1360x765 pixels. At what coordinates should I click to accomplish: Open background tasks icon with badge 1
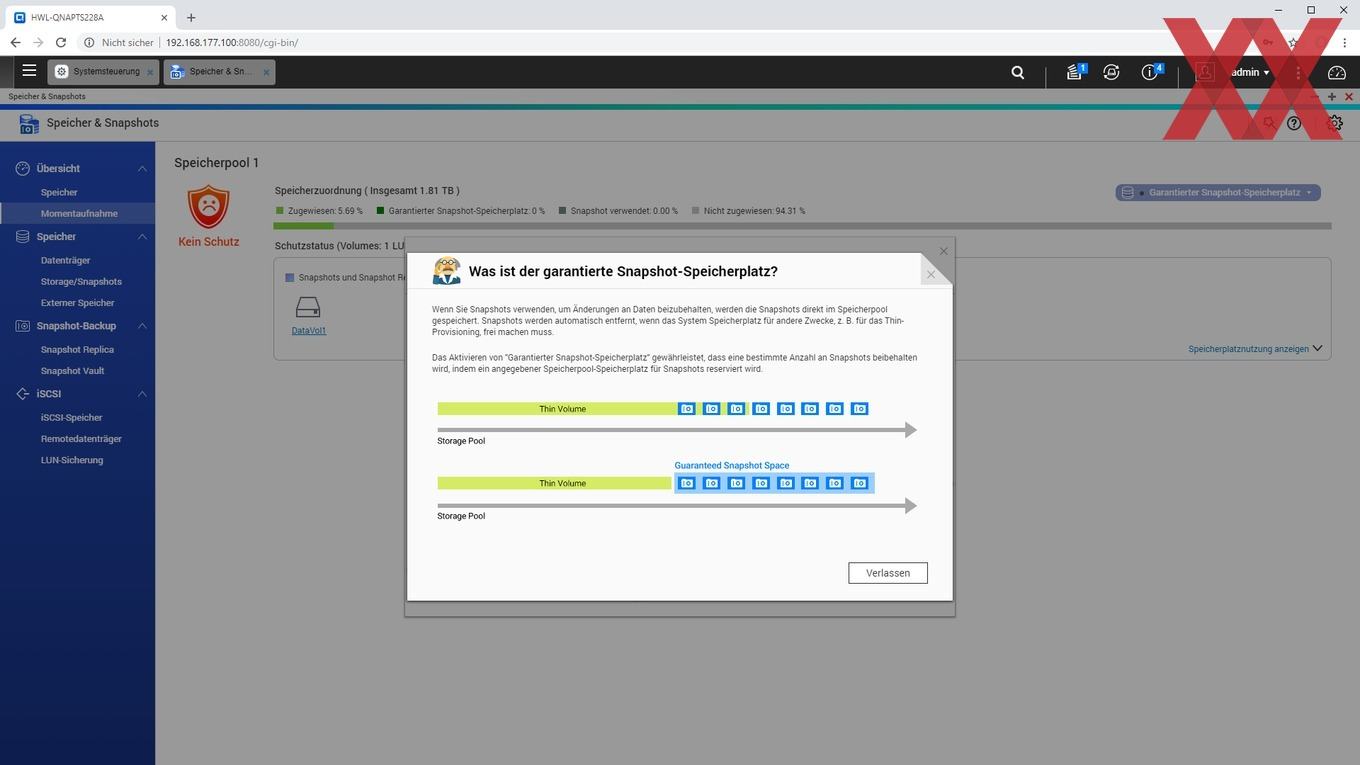click(x=1075, y=72)
